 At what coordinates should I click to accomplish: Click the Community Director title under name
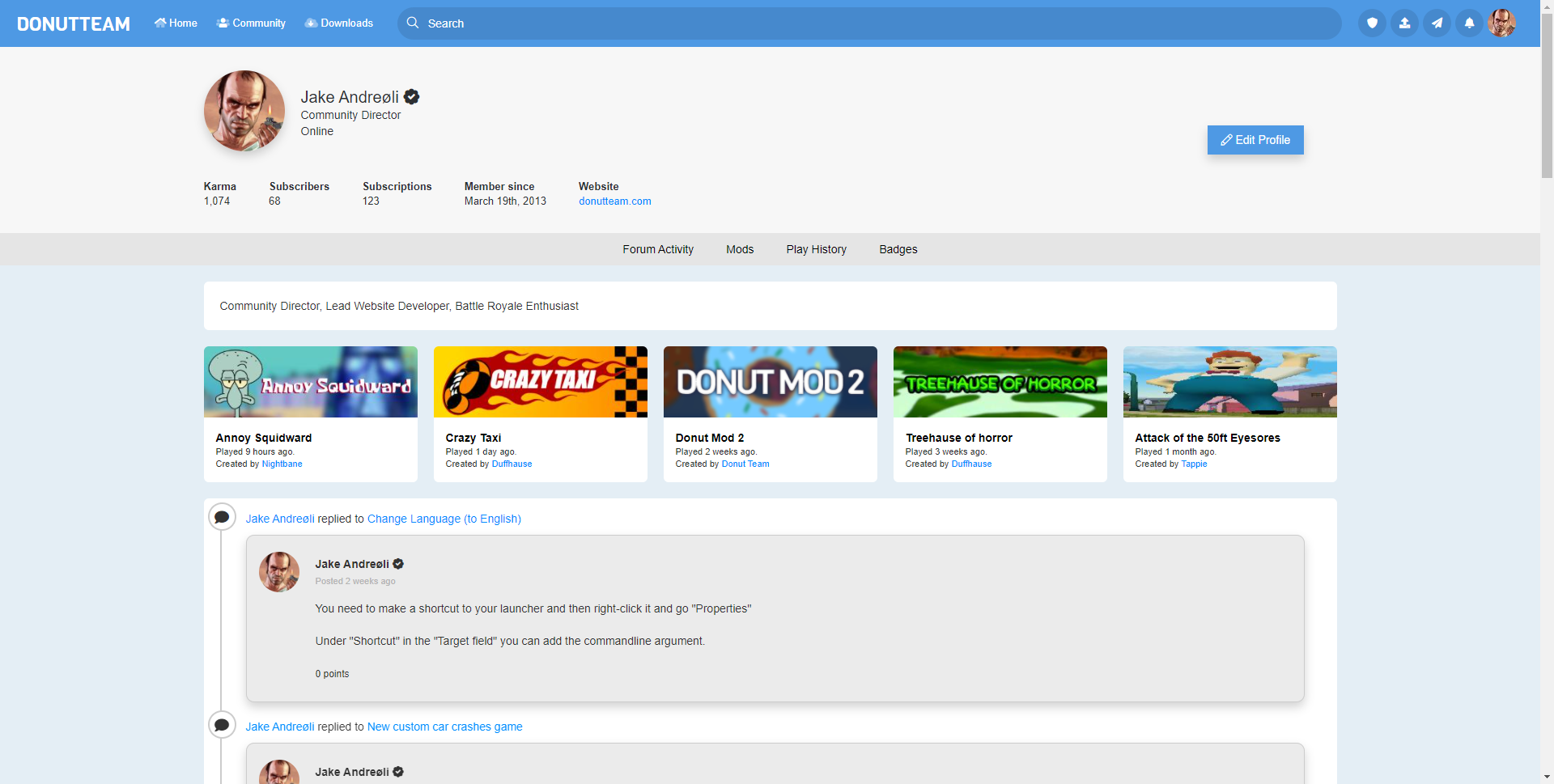pyautogui.click(x=351, y=115)
